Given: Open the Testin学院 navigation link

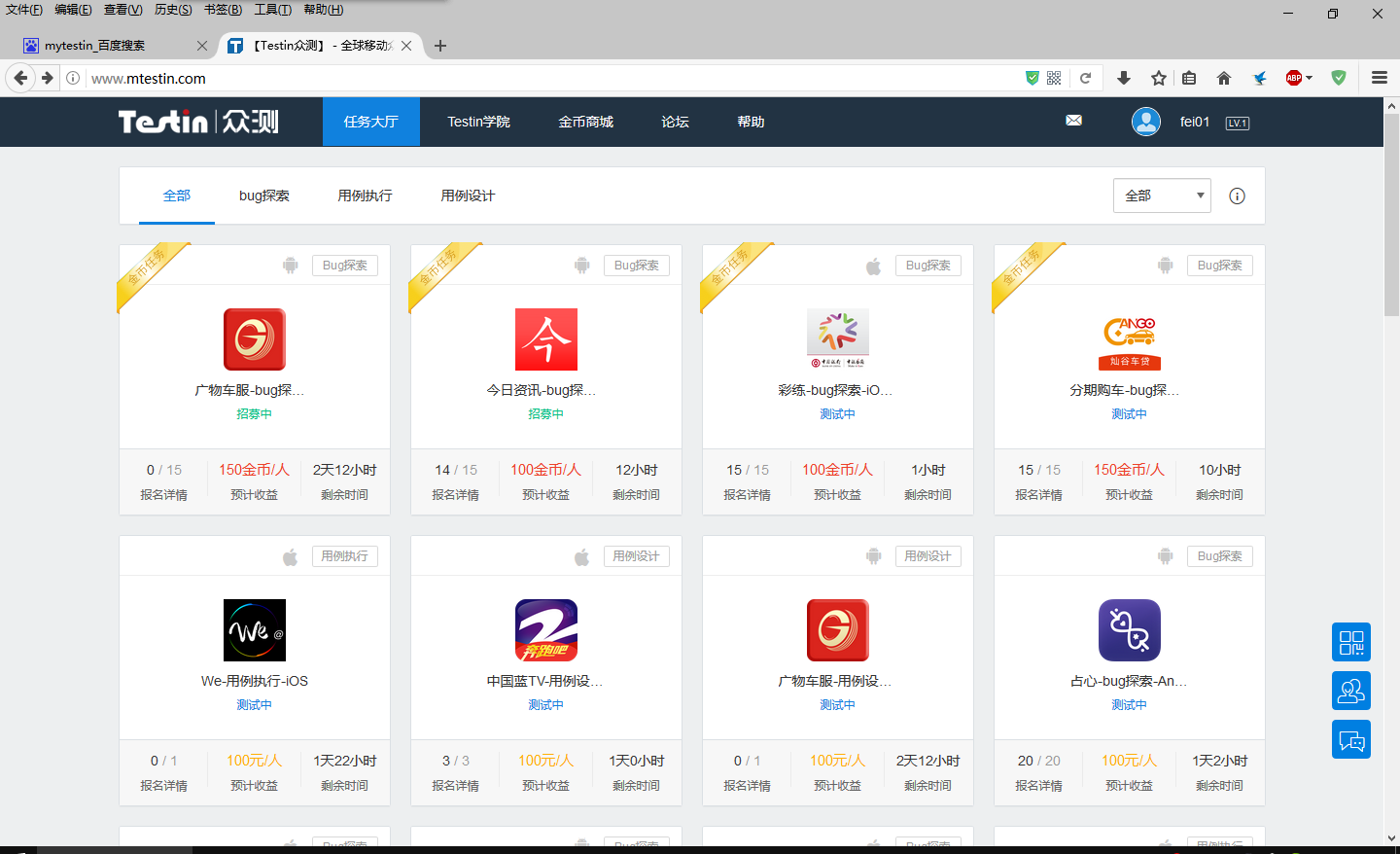Looking at the screenshot, I should coord(478,122).
